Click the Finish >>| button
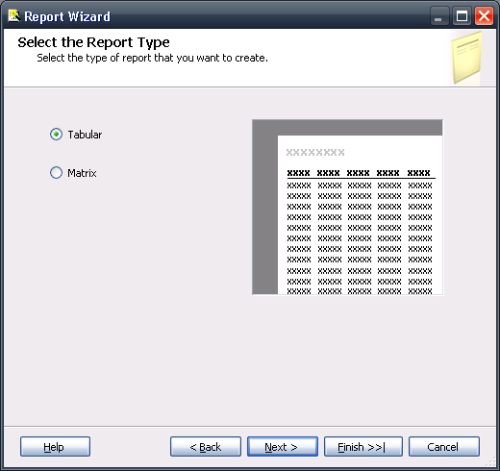Image resolution: width=500 pixels, height=471 pixels. pos(363,447)
